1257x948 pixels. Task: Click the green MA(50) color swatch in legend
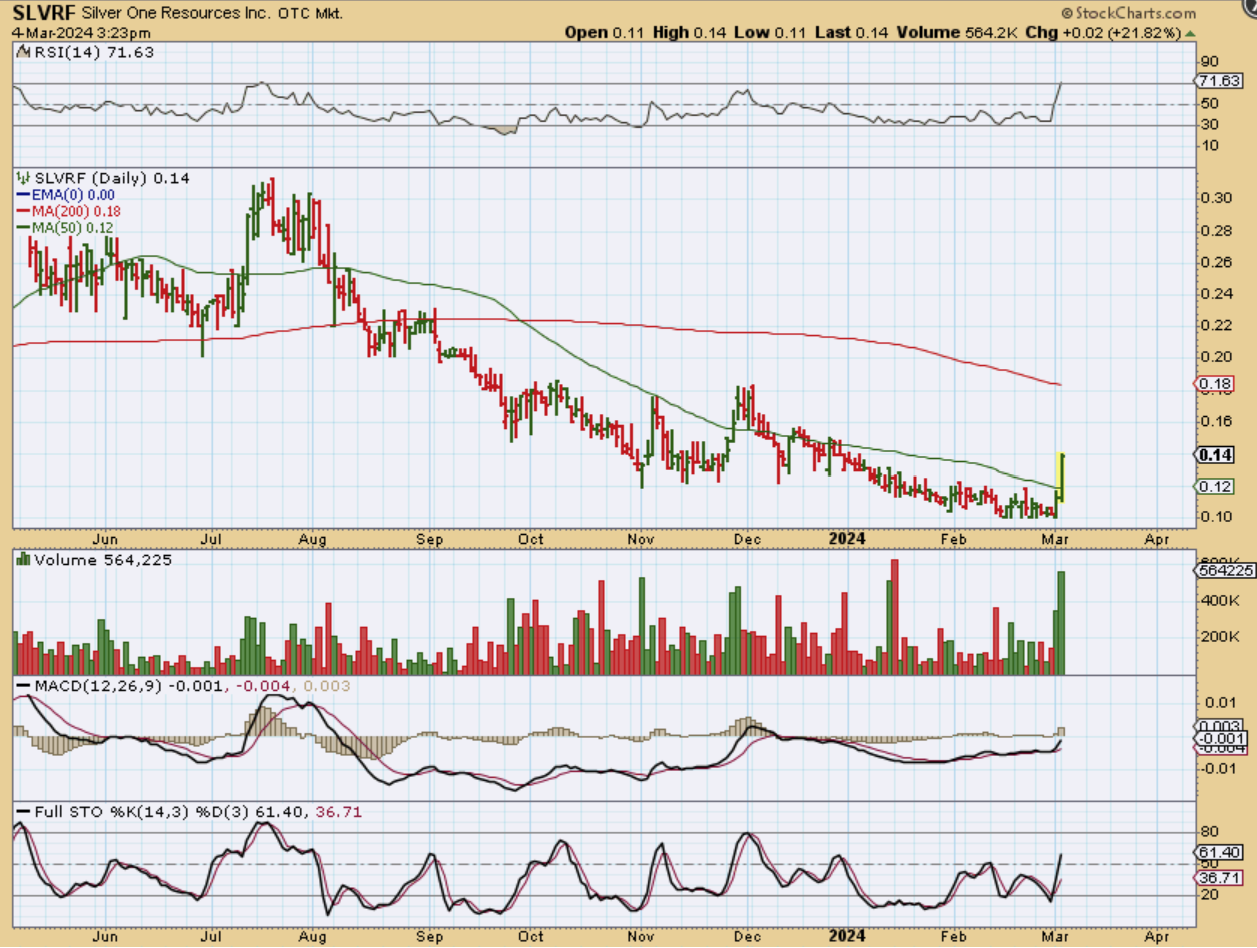point(22,227)
